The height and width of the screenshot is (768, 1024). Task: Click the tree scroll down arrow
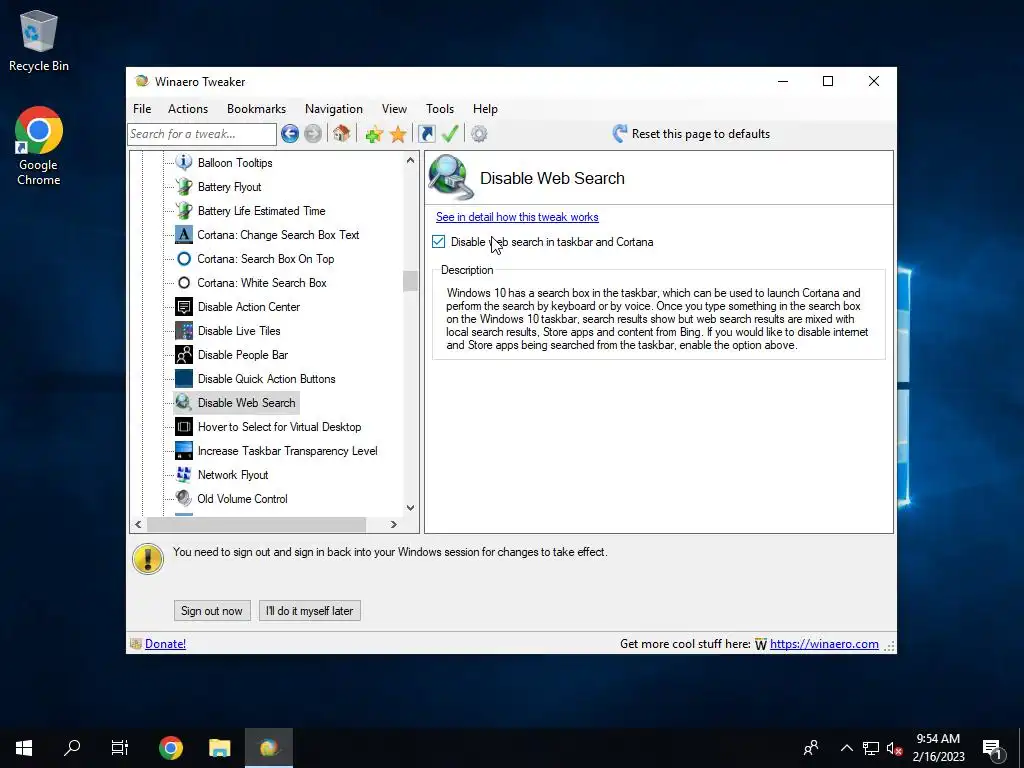(x=410, y=507)
